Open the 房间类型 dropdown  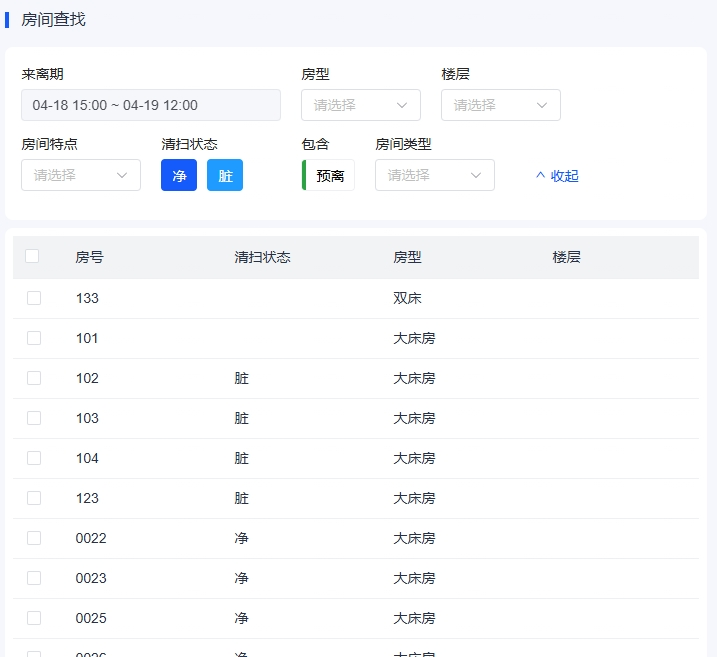[x=434, y=175]
